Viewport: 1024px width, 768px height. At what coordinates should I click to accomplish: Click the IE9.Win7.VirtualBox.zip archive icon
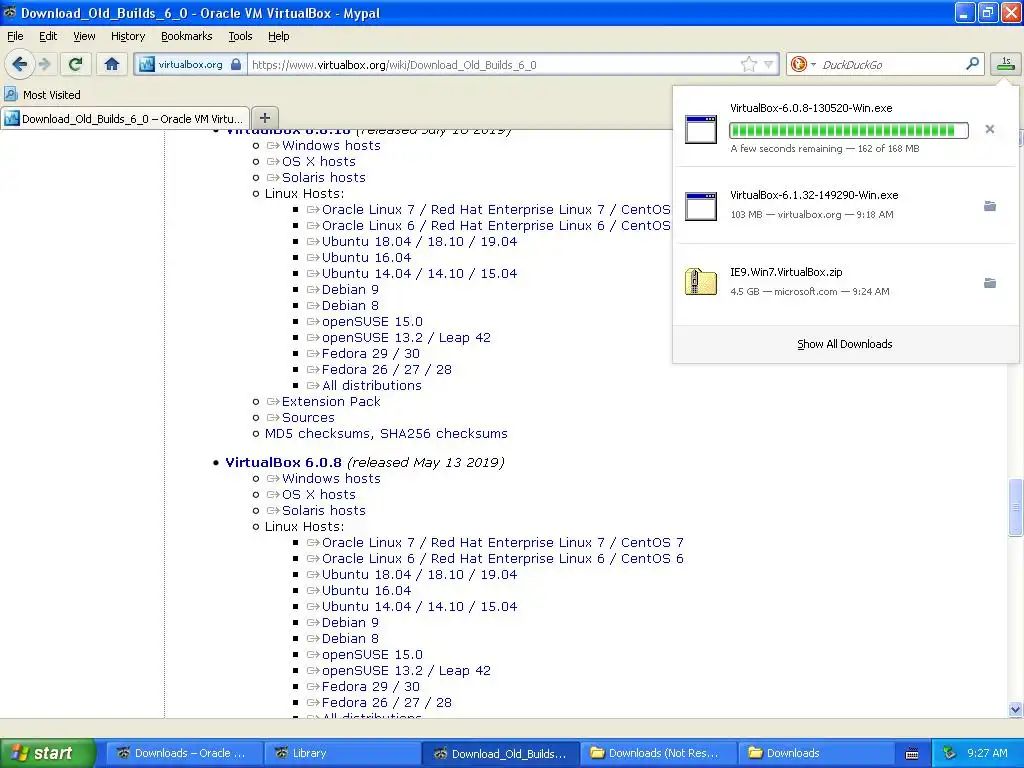click(701, 281)
